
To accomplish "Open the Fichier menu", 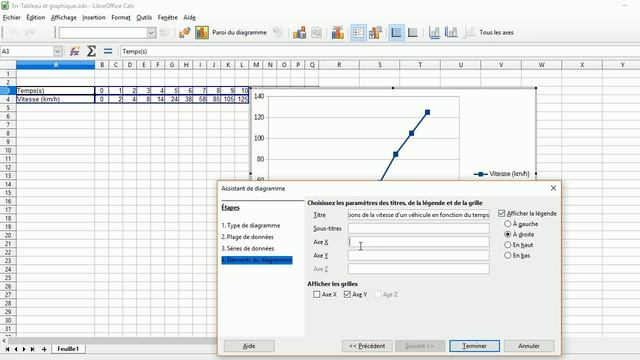I will click(x=11, y=18).
